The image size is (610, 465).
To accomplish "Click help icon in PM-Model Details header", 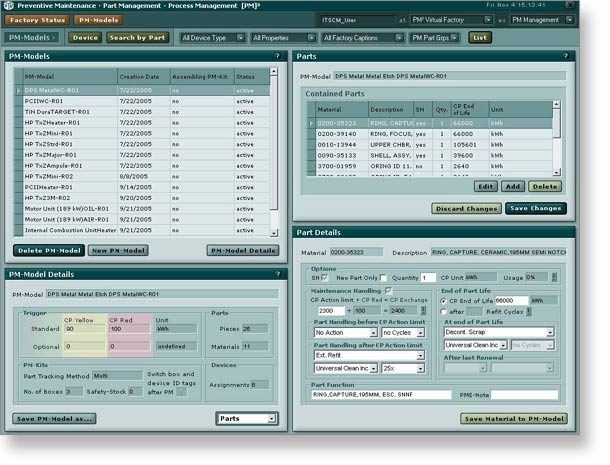I will 275,274.
